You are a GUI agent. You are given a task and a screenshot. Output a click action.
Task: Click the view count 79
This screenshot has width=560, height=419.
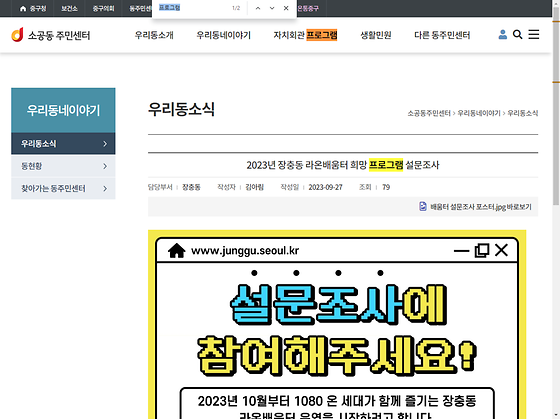(x=386, y=187)
